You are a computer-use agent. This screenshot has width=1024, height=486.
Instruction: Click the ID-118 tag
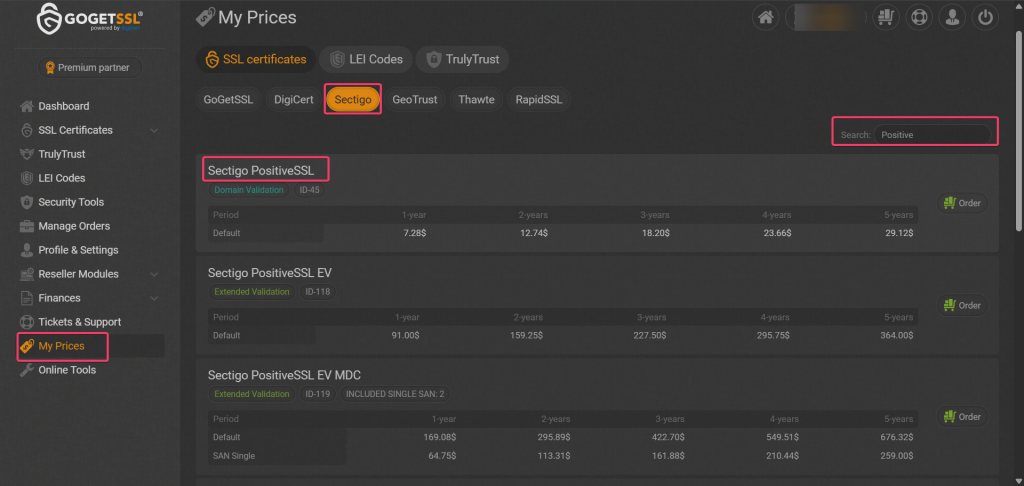click(x=318, y=292)
